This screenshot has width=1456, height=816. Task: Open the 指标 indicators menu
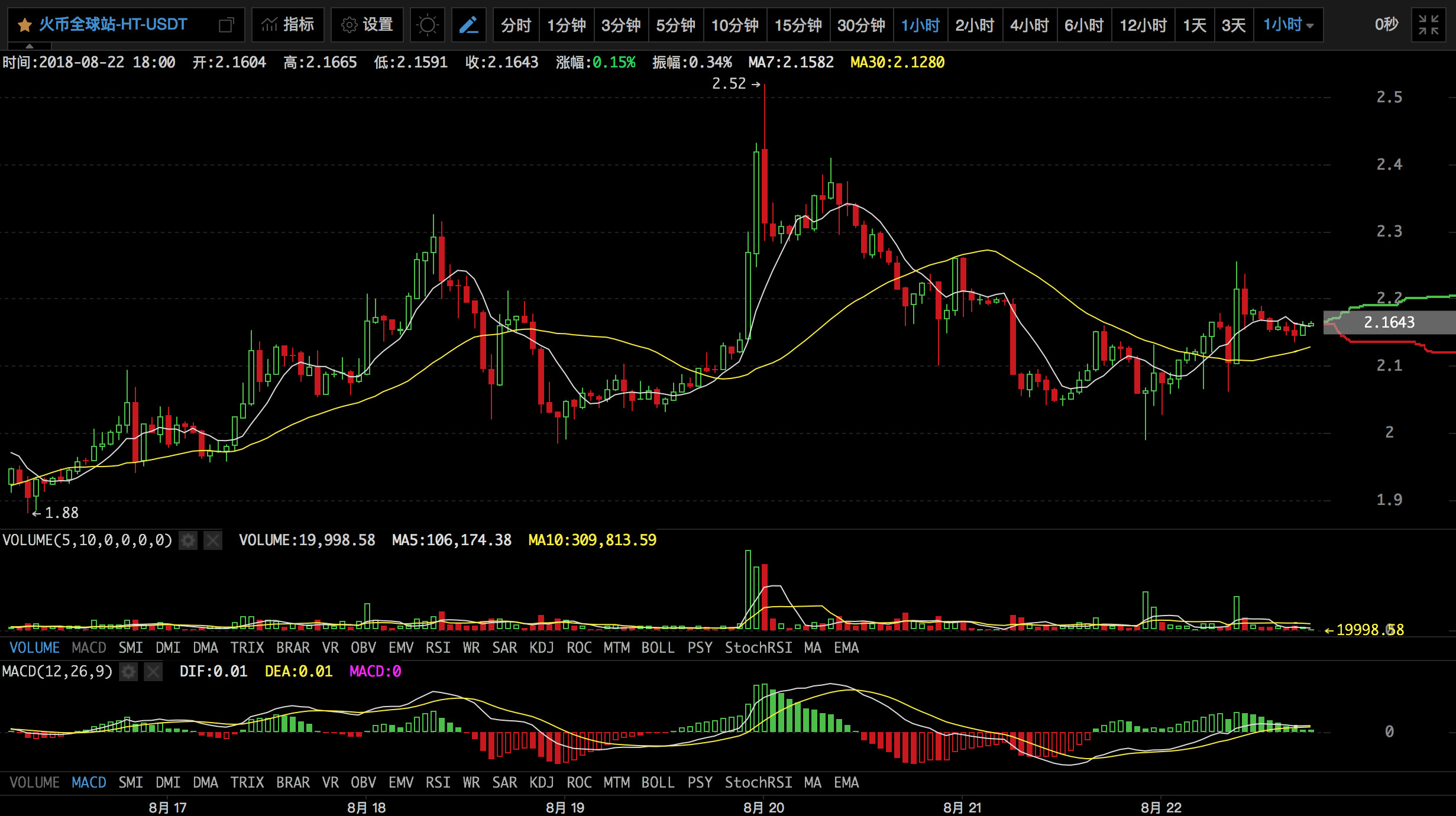[288, 25]
